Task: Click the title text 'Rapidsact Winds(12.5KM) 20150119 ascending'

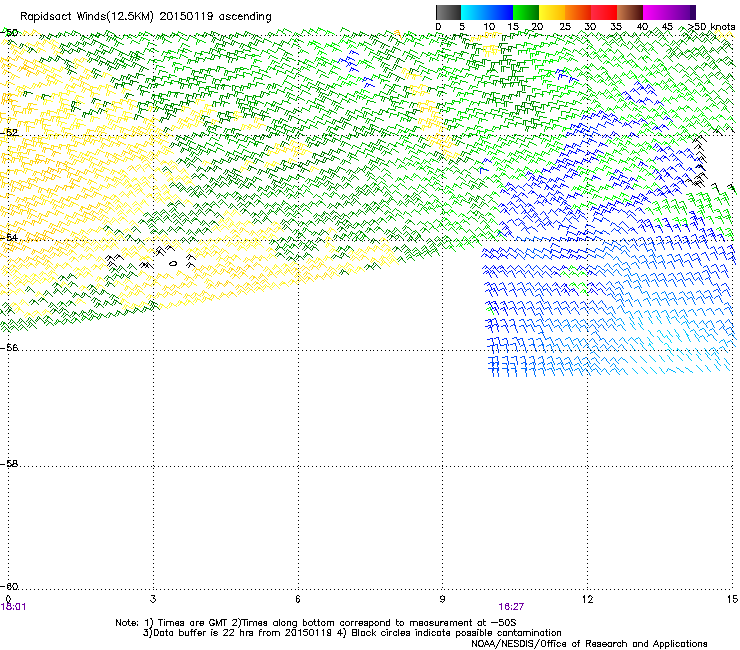Action: point(146,17)
